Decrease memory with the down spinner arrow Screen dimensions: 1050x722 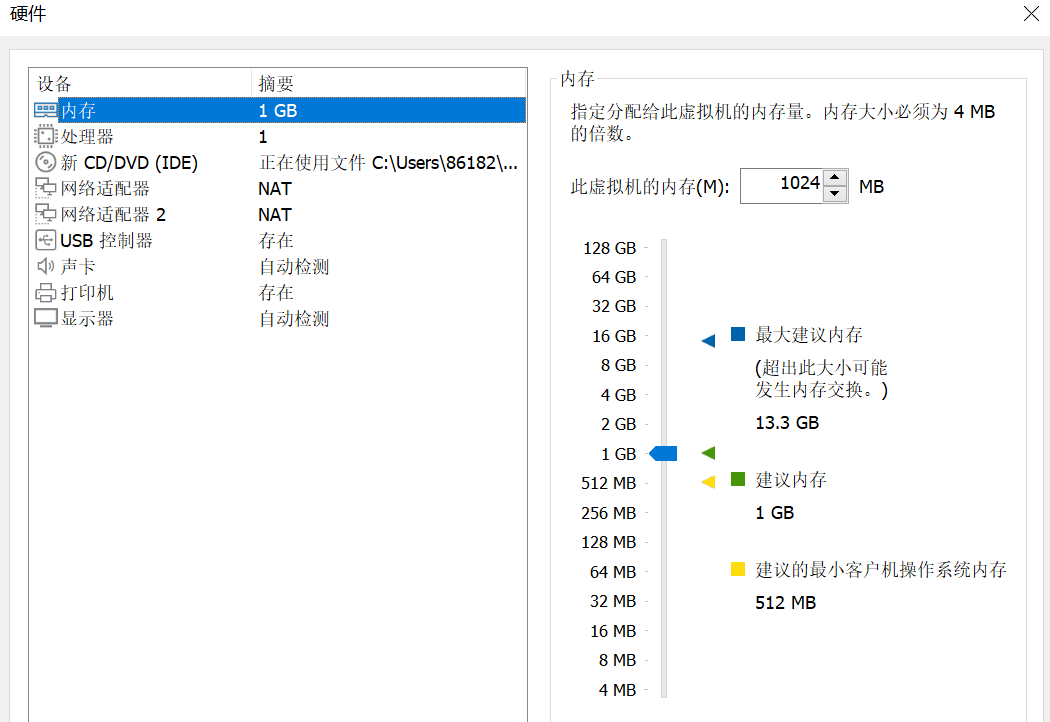click(836, 194)
